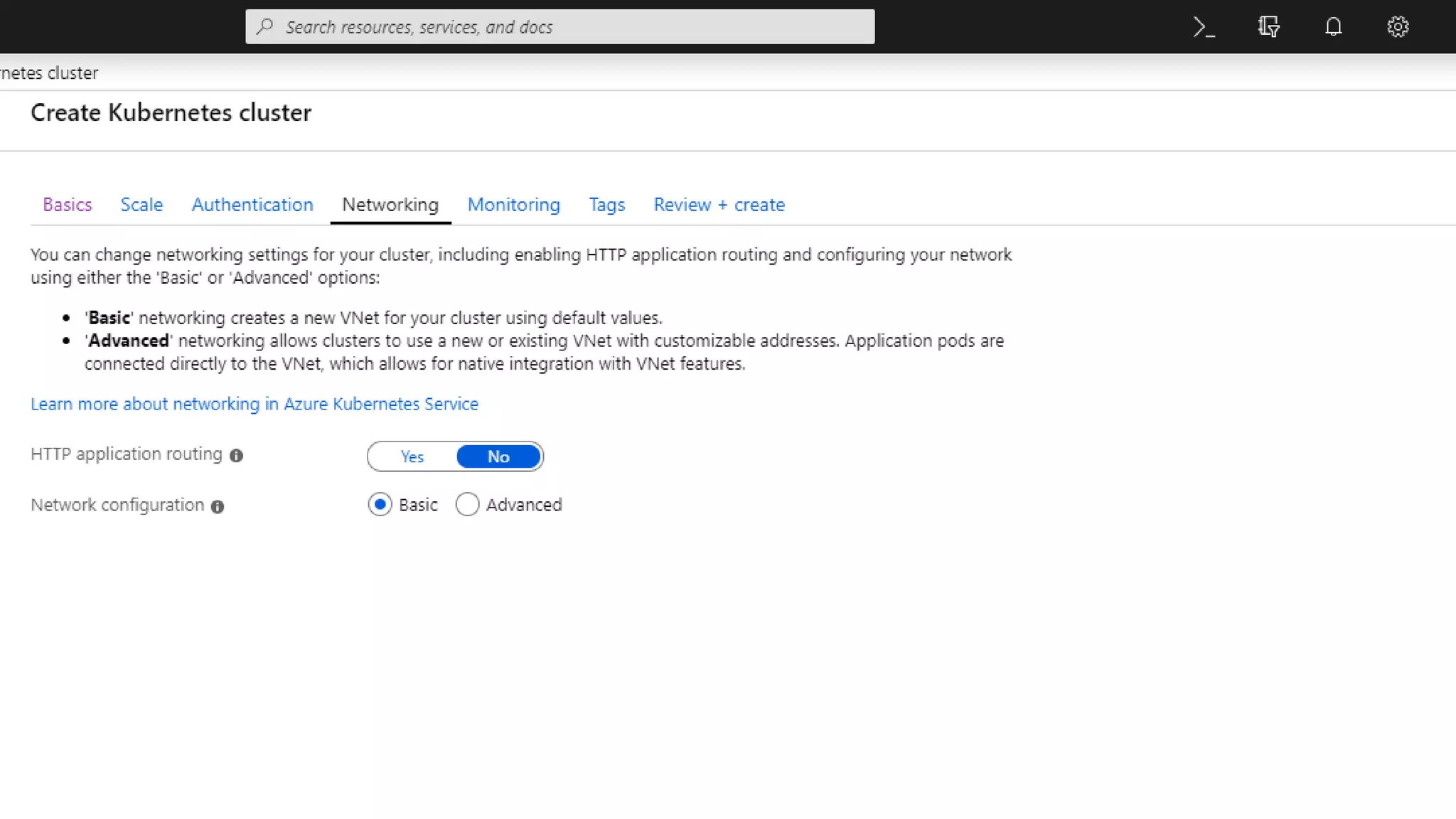
Task: Click the search magnifier icon
Action: pyautogui.click(x=265, y=27)
